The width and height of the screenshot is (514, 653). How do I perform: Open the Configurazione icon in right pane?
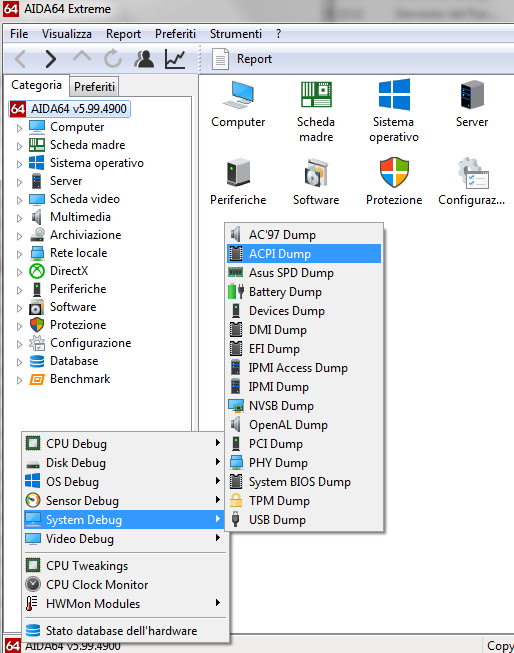point(472,182)
